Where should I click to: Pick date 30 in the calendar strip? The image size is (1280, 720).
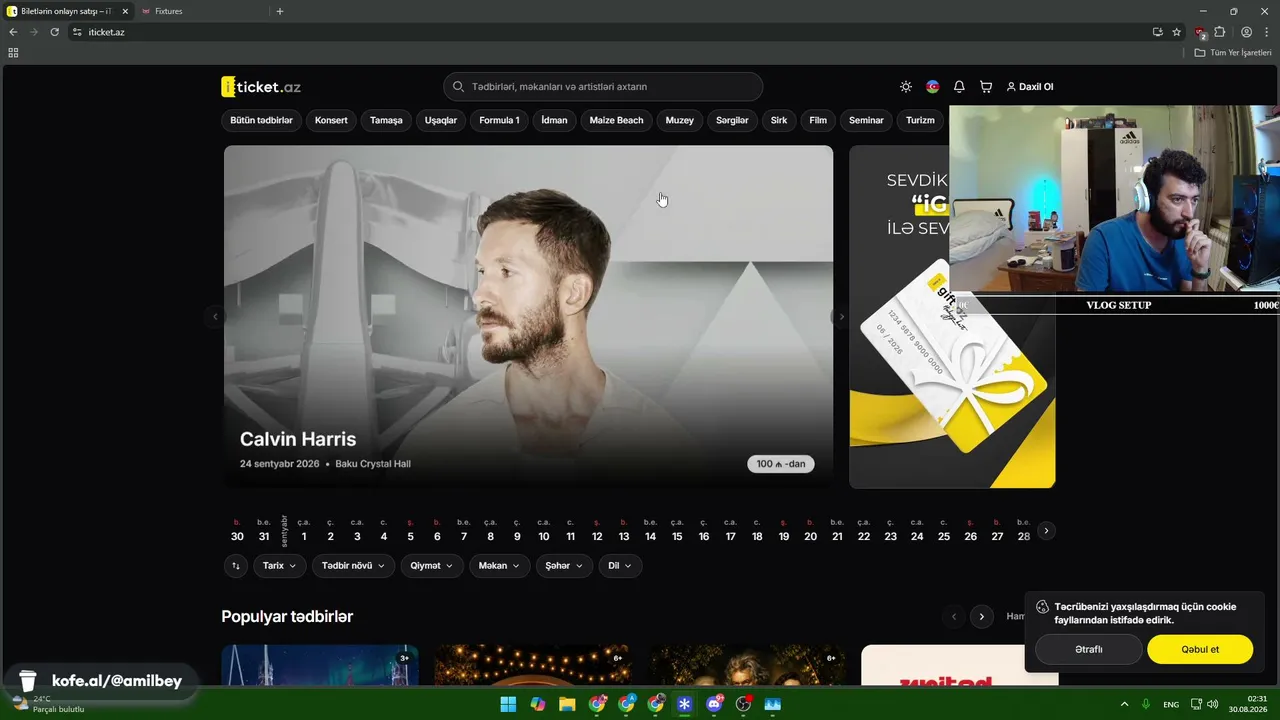pyautogui.click(x=237, y=531)
